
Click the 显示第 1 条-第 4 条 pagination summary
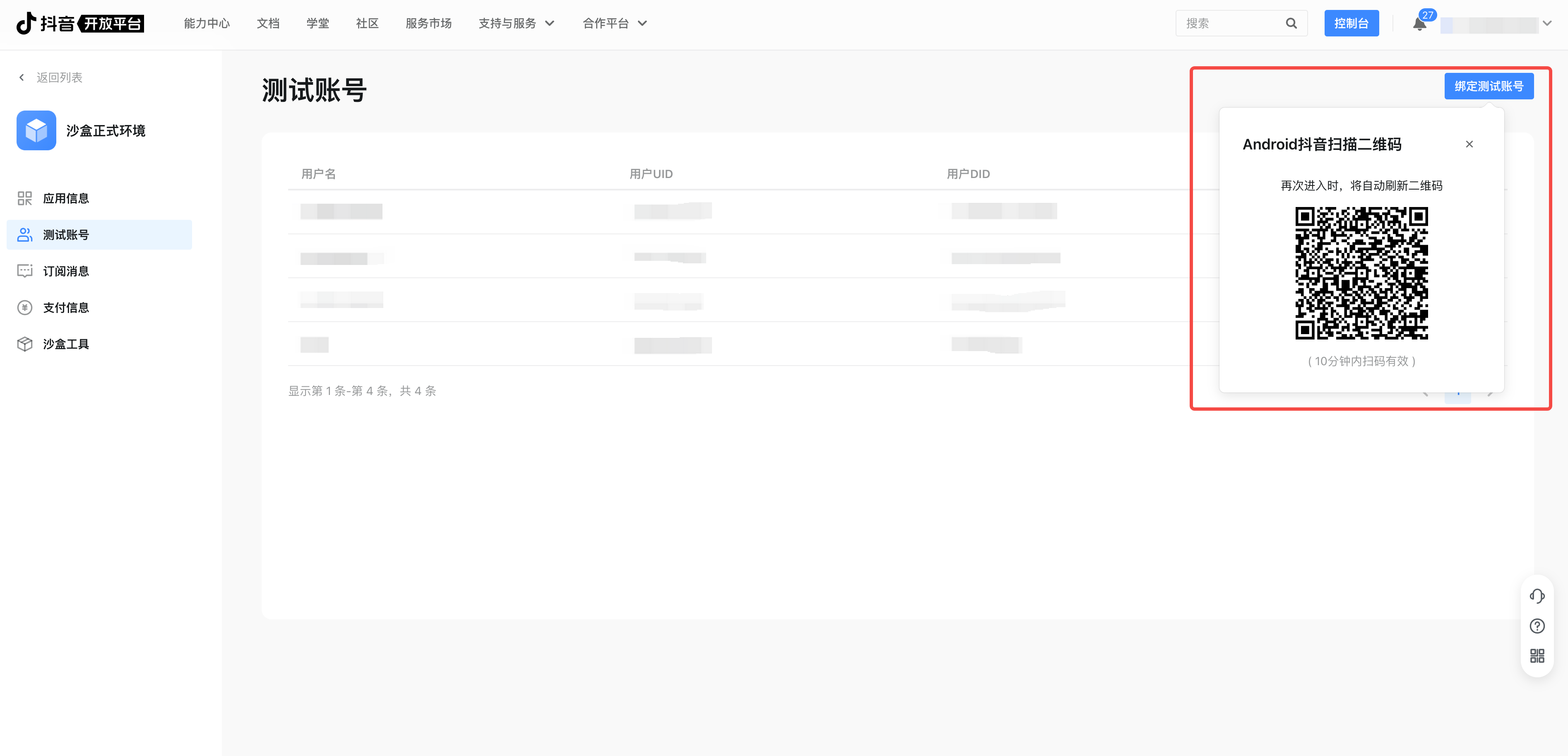point(362,391)
